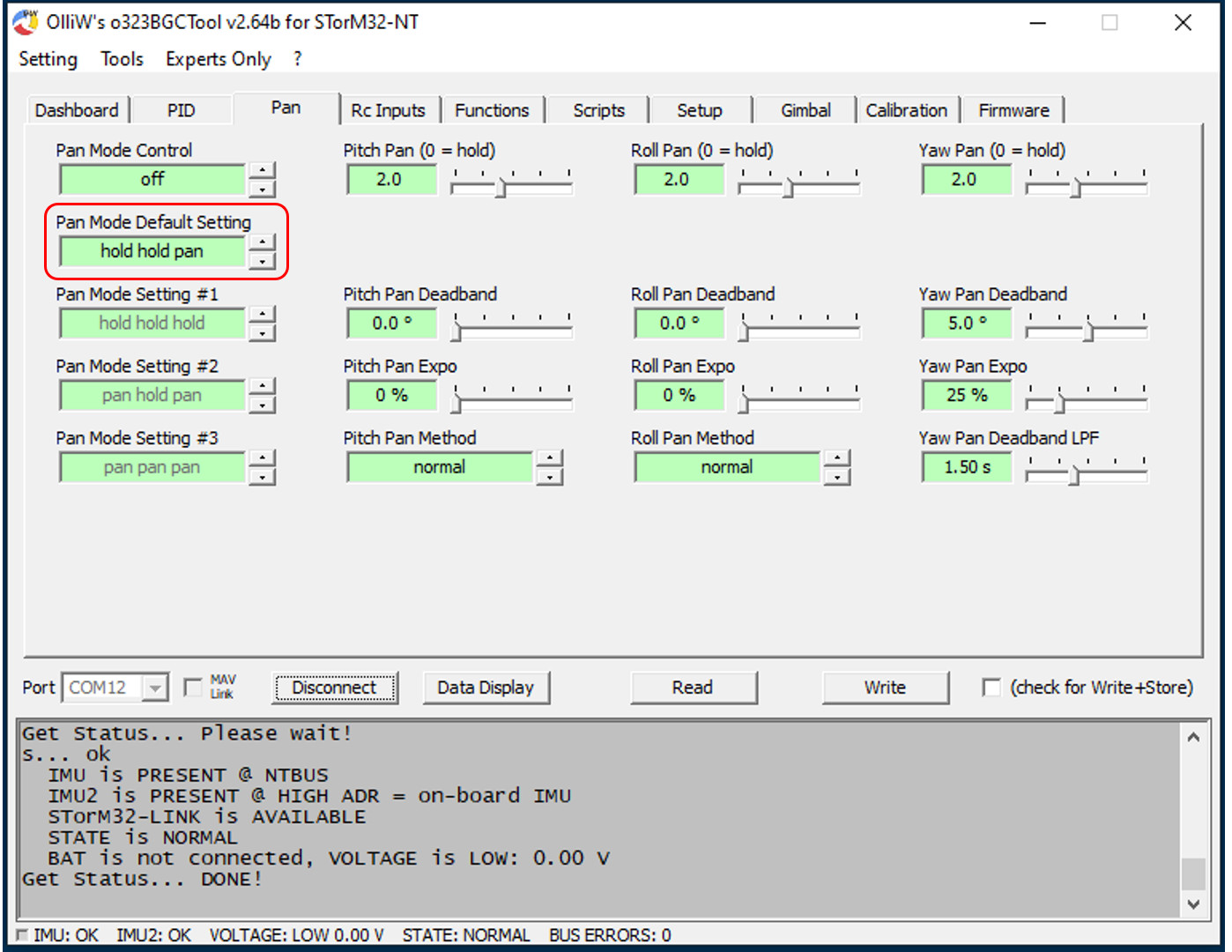Viewport: 1232px width, 952px height.
Task: Toggle the small checkbox beside IMU: OK
Action: [22, 935]
